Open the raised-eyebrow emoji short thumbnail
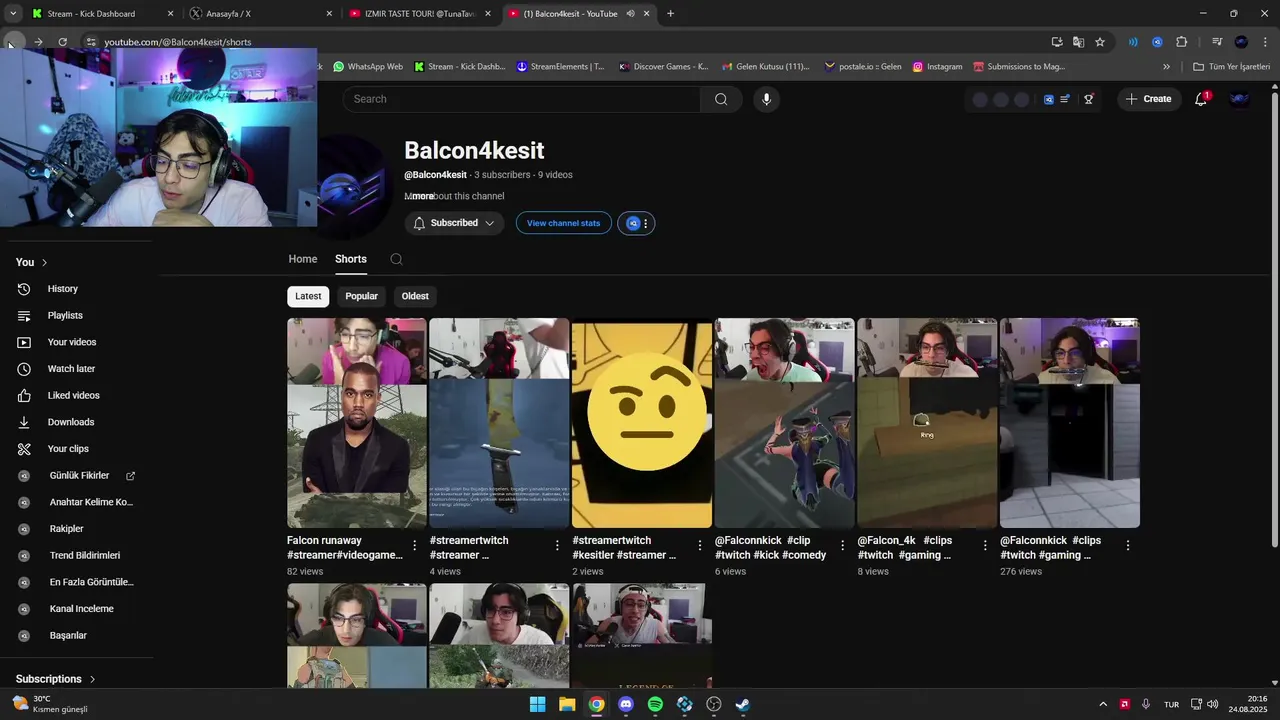This screenshot has width=1280, height=720. pos(642,423)
